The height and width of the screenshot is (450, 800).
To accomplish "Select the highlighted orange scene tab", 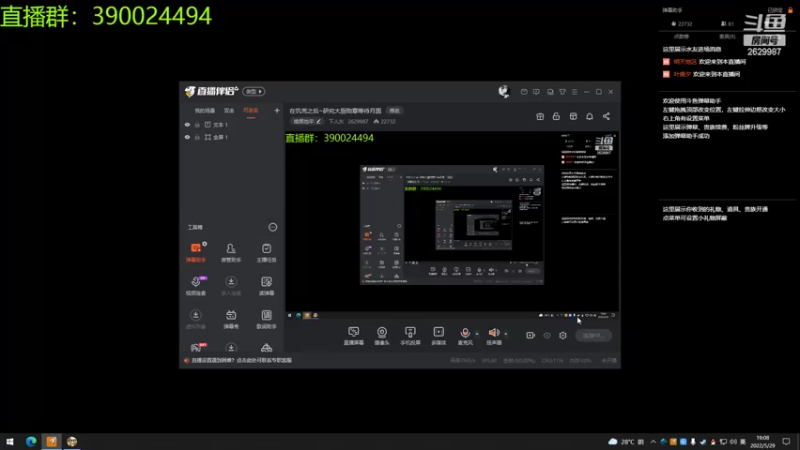I will point(251,111).
